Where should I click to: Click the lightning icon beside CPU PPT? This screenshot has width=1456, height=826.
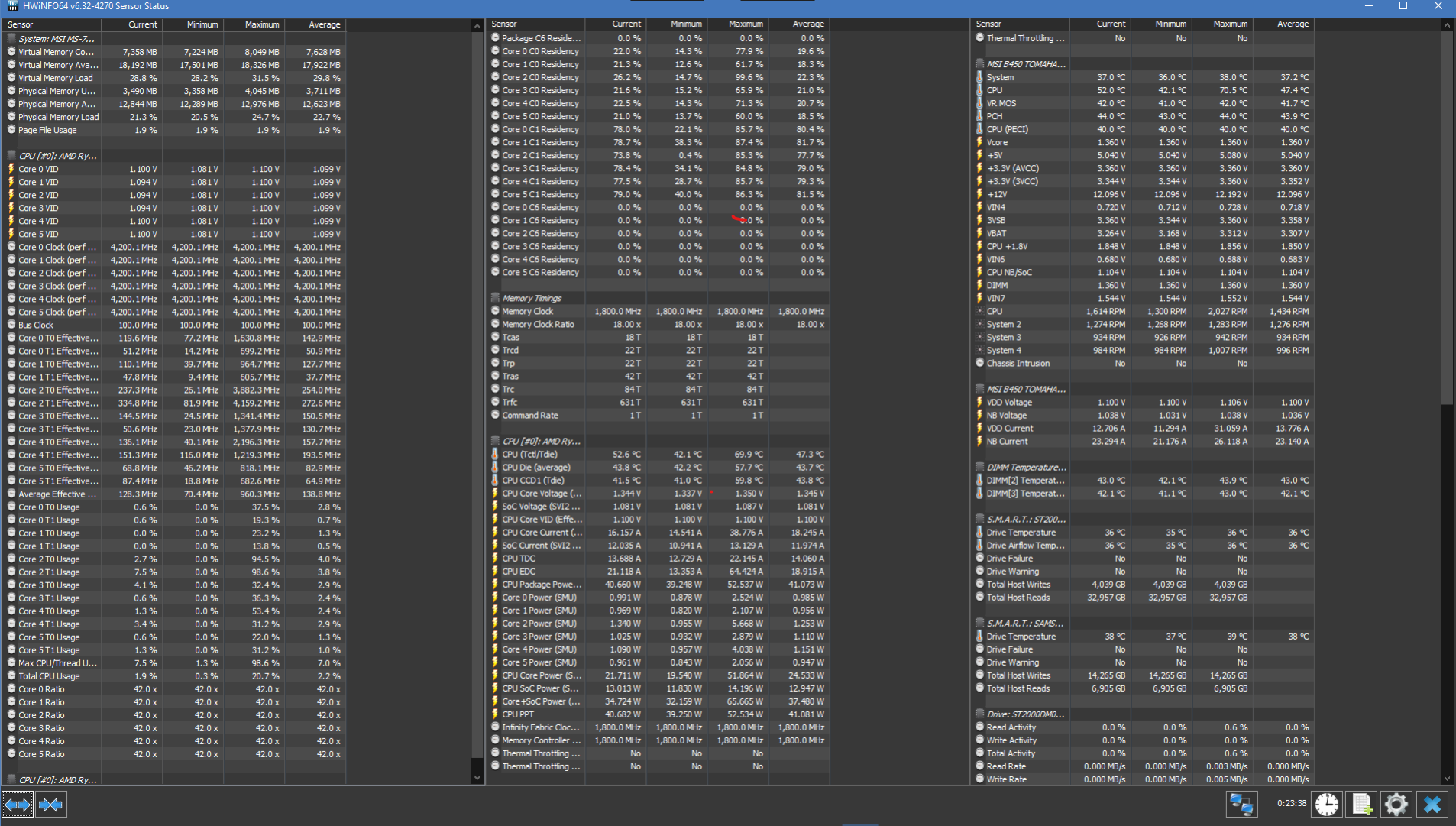[495, 714]
